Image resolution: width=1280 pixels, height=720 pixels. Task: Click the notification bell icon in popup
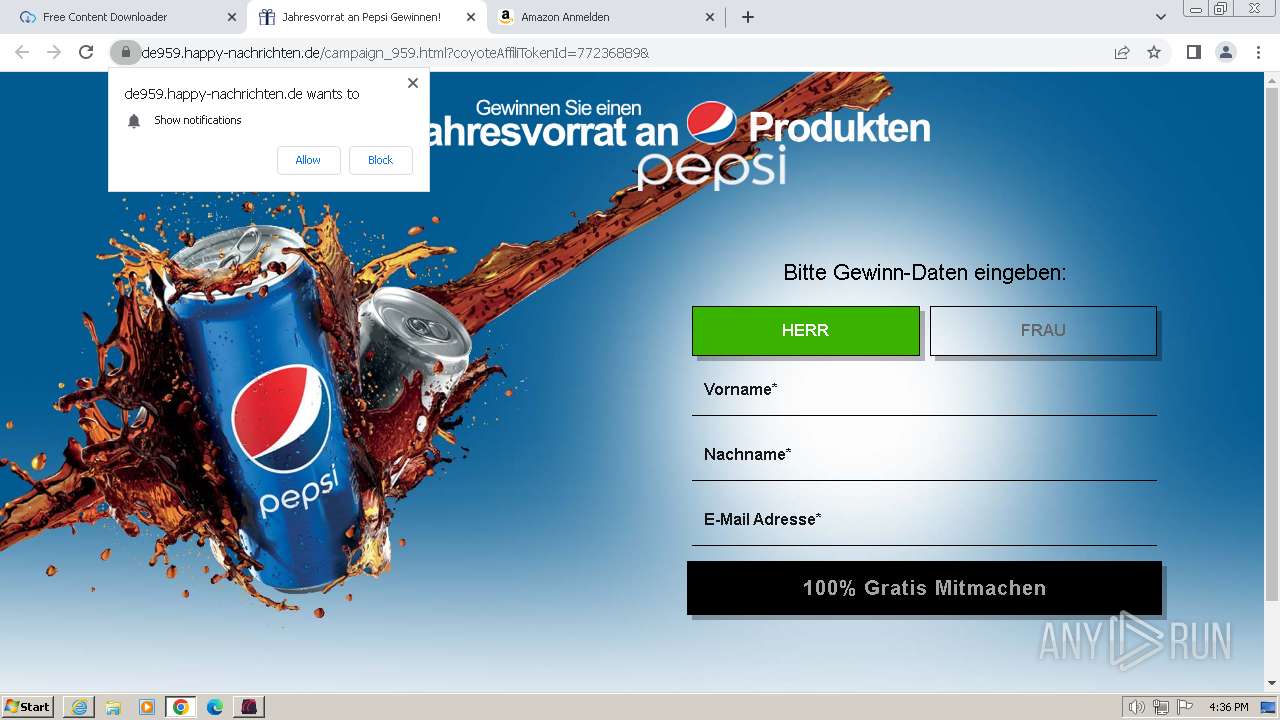pyautogui.click(x=134, y=121)
